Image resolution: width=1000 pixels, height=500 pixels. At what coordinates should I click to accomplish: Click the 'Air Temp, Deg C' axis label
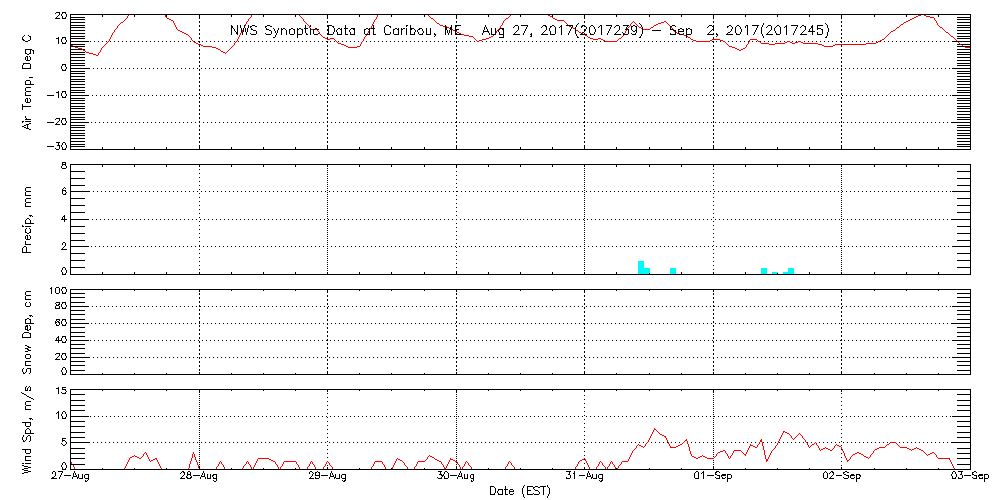pos(27,82)
